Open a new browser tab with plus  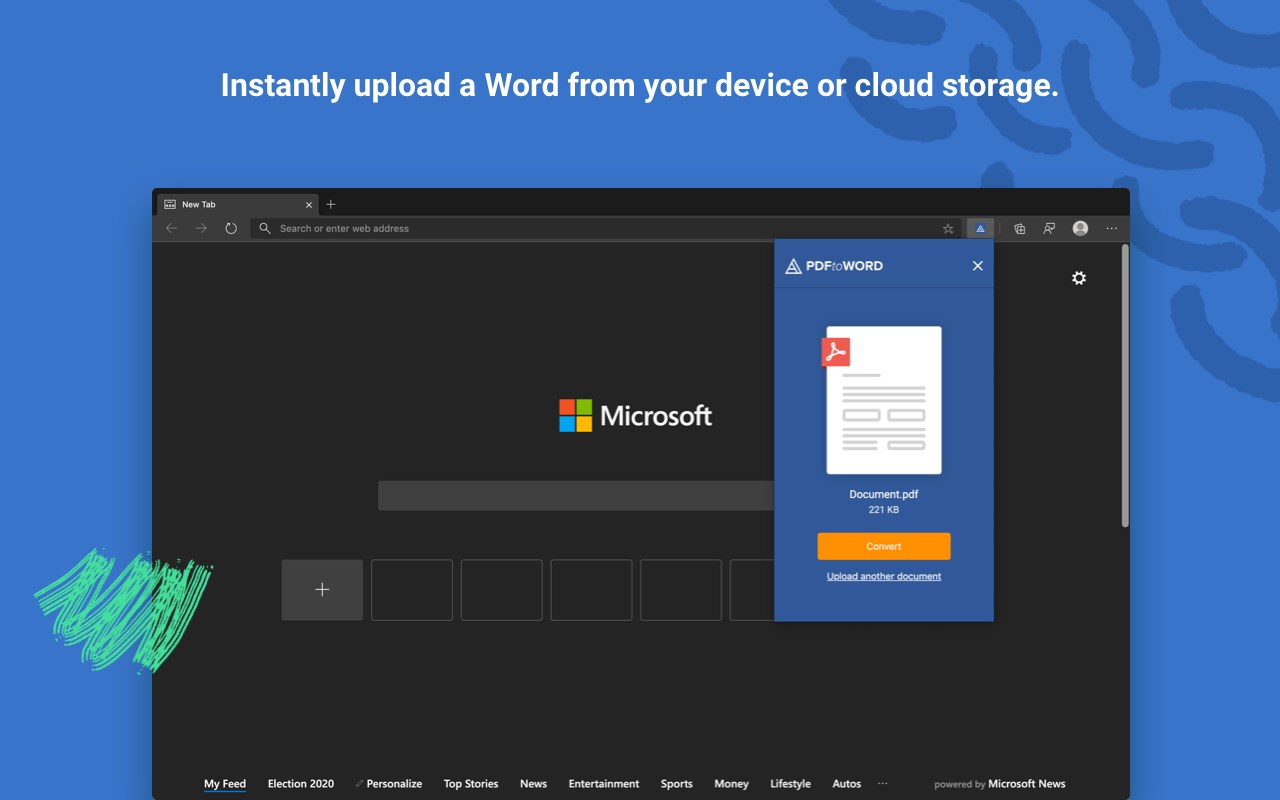[x=331, y=204]
